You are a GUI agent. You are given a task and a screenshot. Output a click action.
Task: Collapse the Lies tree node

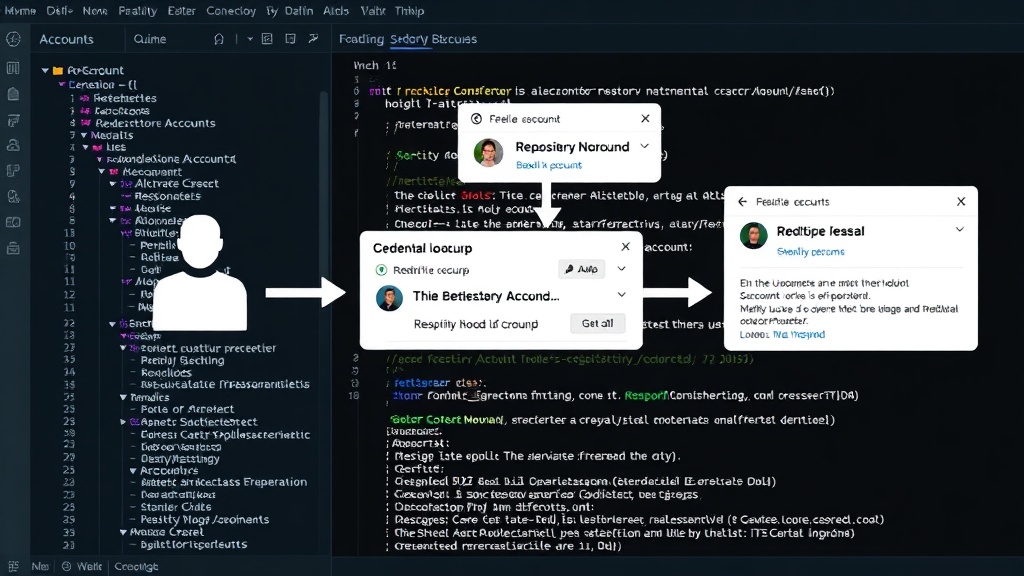tap(86, 148)
